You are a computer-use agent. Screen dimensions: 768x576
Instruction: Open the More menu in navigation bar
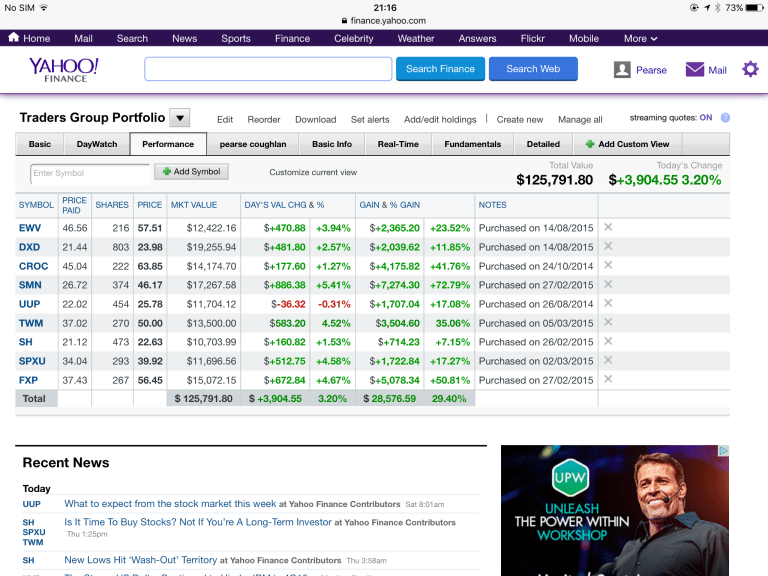[640, 38]
